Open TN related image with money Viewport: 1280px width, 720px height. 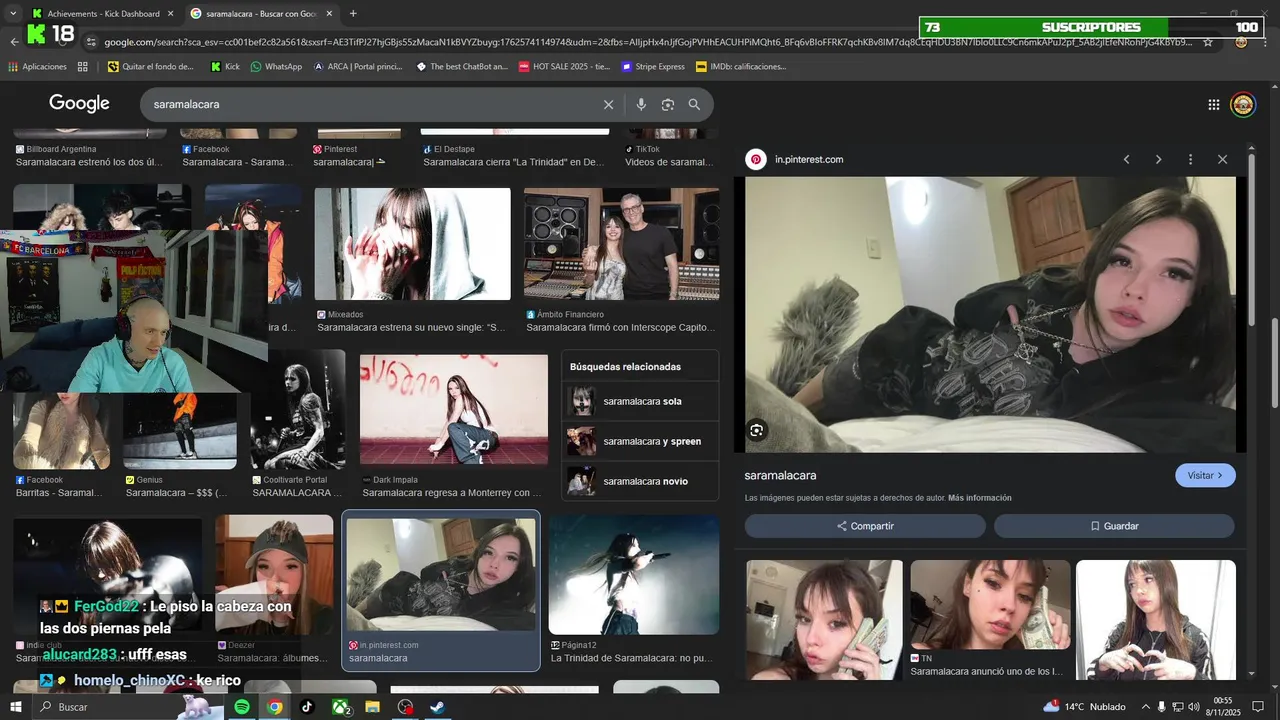tap(990, 606)
